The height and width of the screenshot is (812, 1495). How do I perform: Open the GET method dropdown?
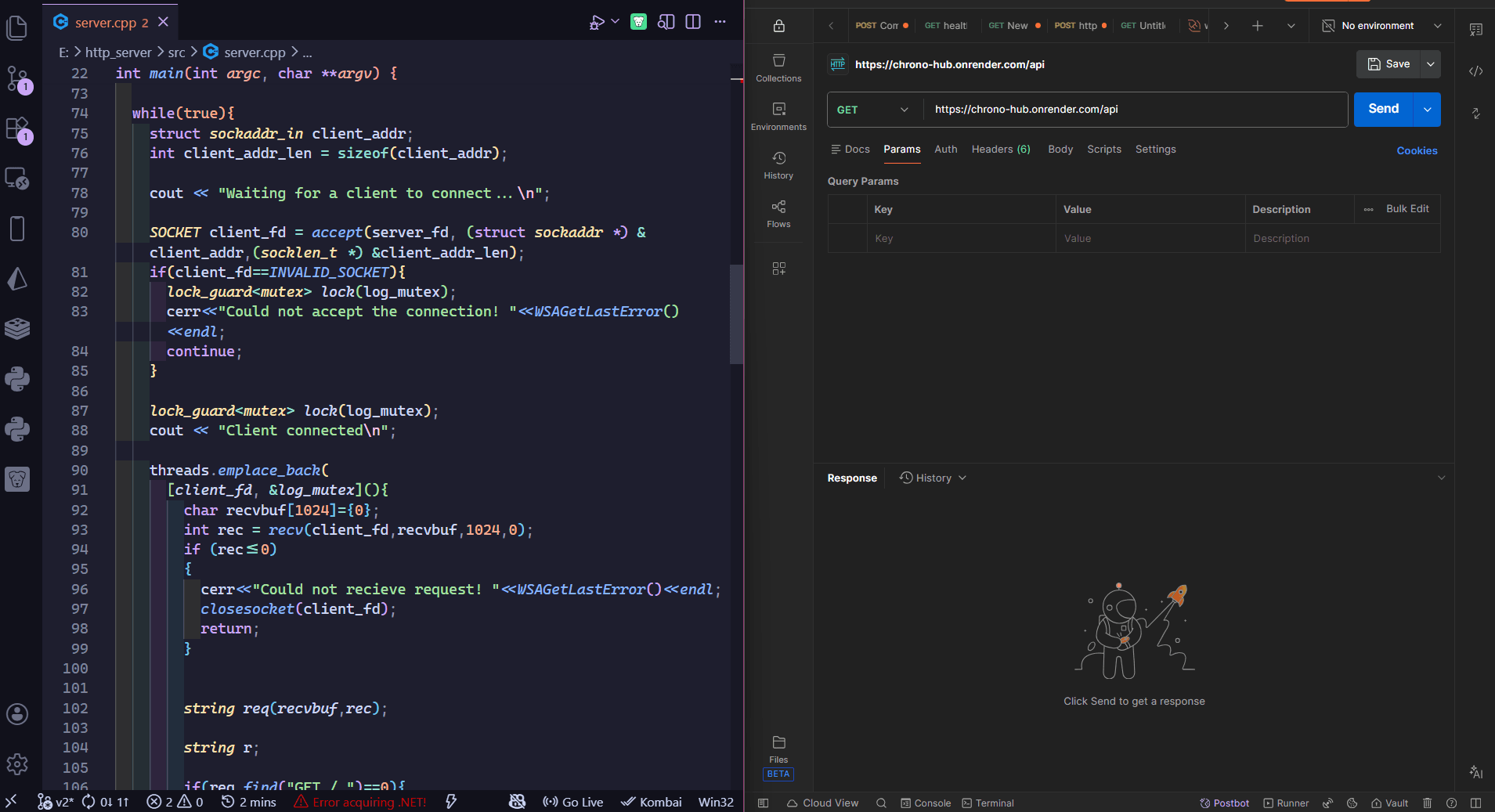click(873, 110)
